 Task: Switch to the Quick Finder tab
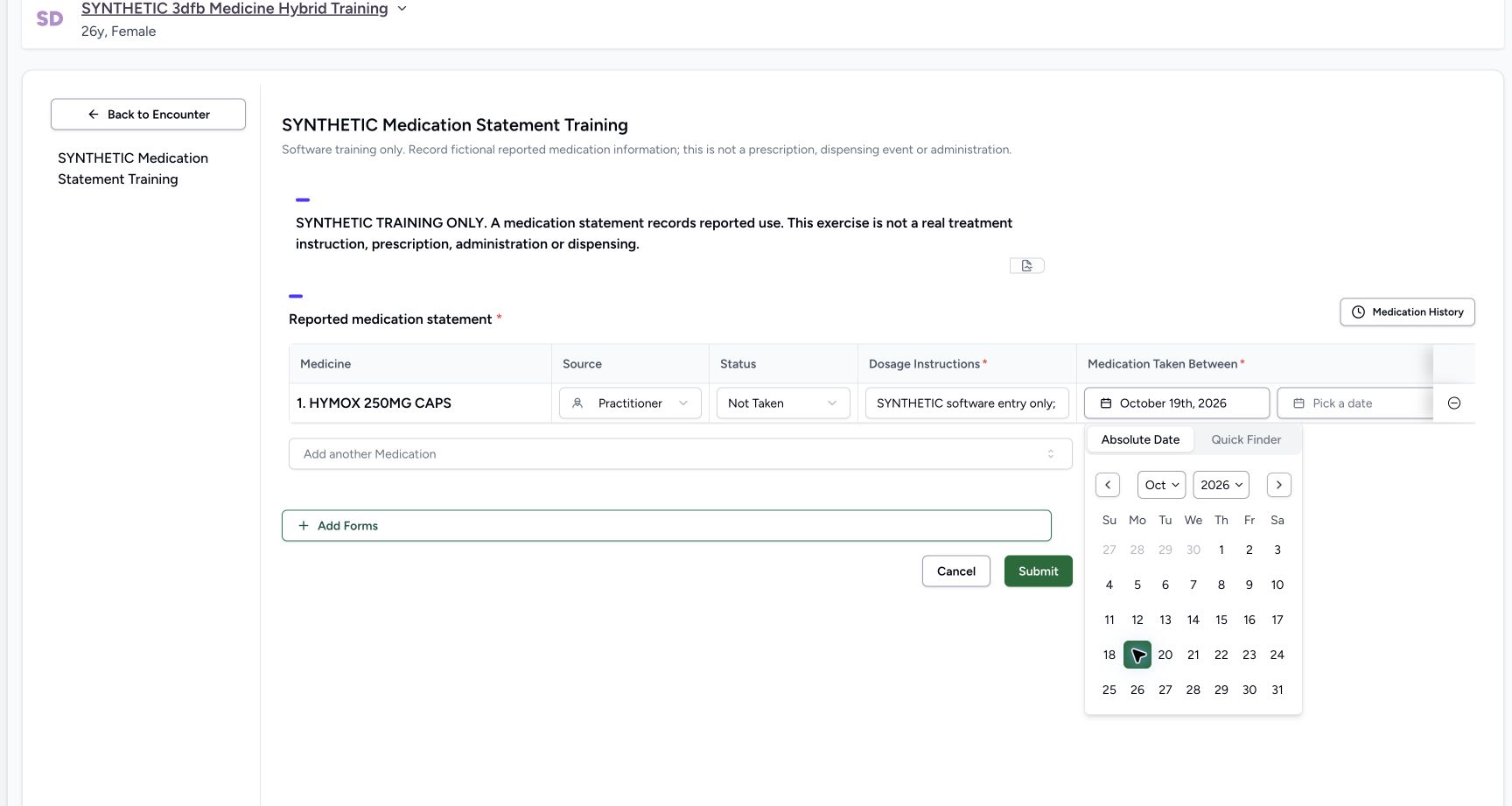[1246, 439]
